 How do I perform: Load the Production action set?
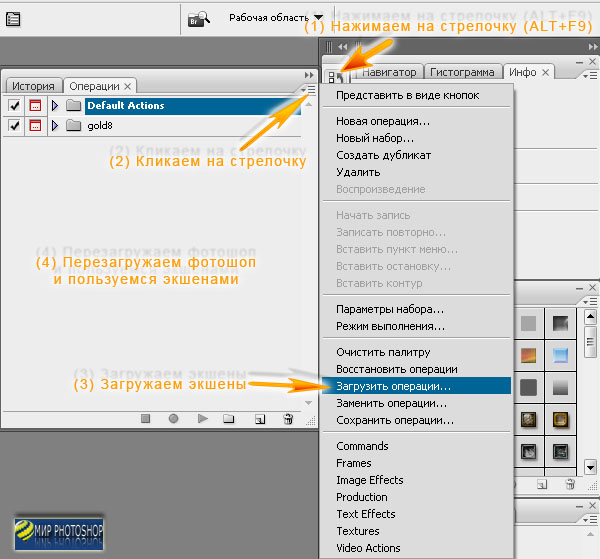[416, 497]
